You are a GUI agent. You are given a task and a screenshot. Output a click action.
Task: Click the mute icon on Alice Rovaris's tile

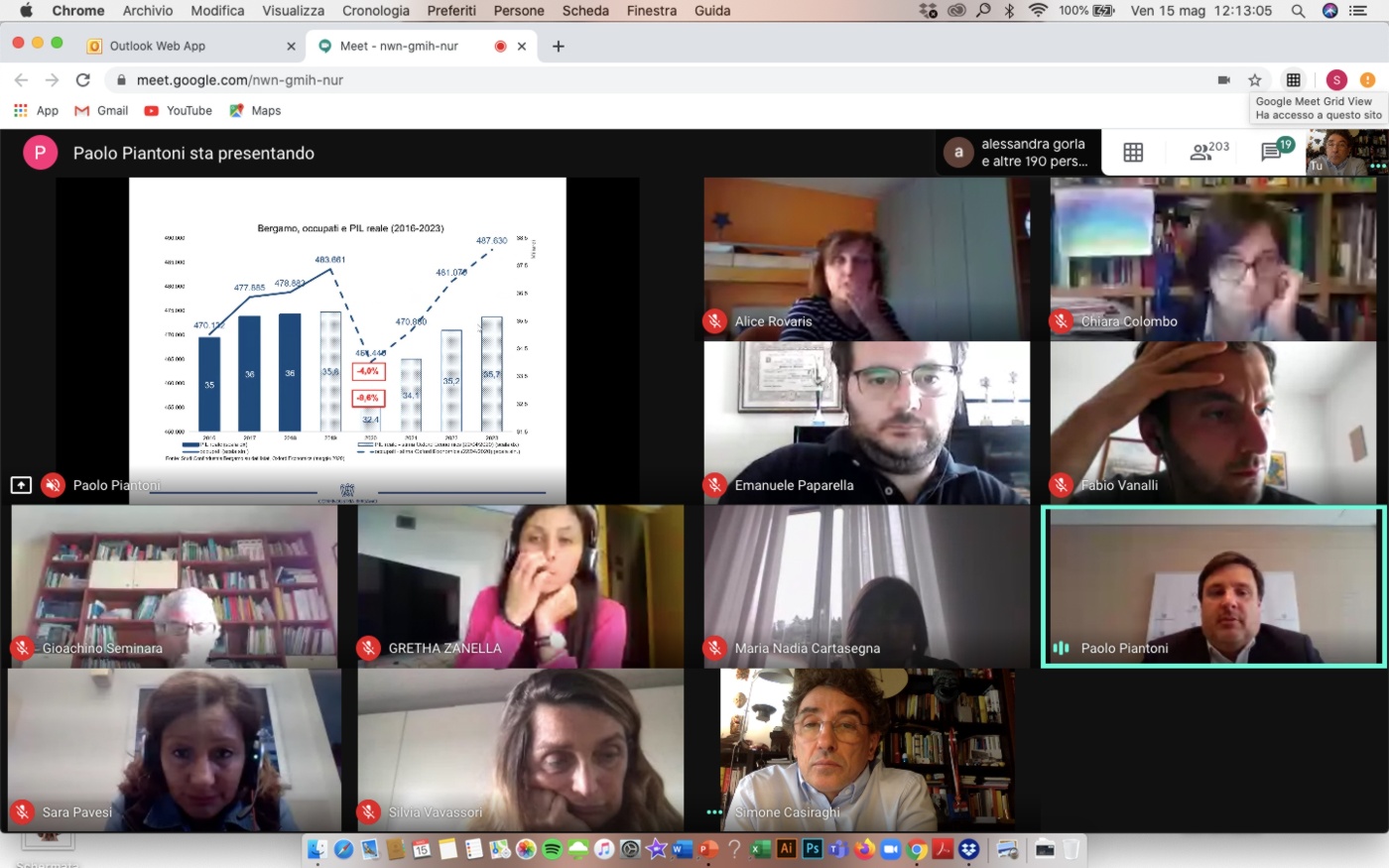[x=714, y=321]
